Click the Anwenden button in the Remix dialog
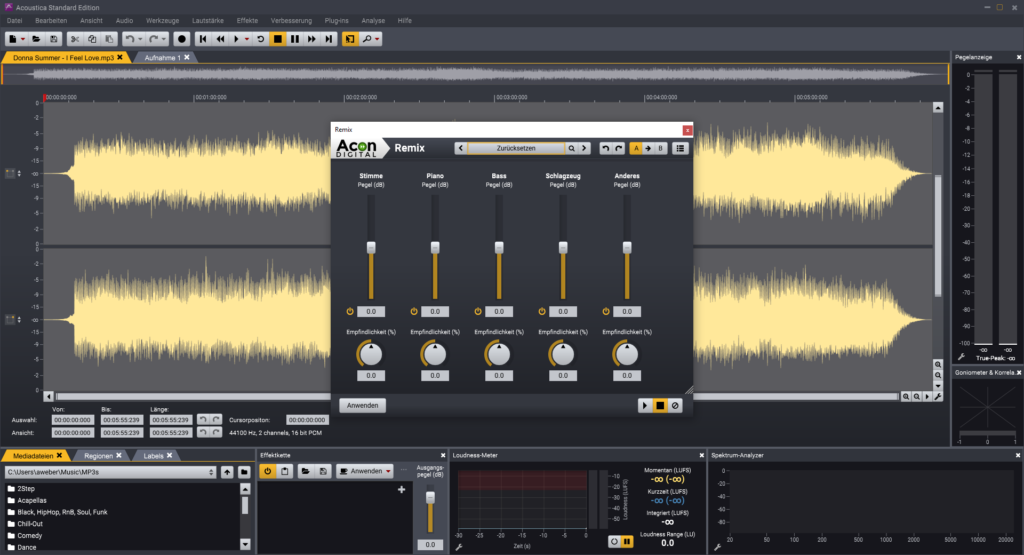The height and width of the screenshot is (555, 1024). tap(361, 405)
